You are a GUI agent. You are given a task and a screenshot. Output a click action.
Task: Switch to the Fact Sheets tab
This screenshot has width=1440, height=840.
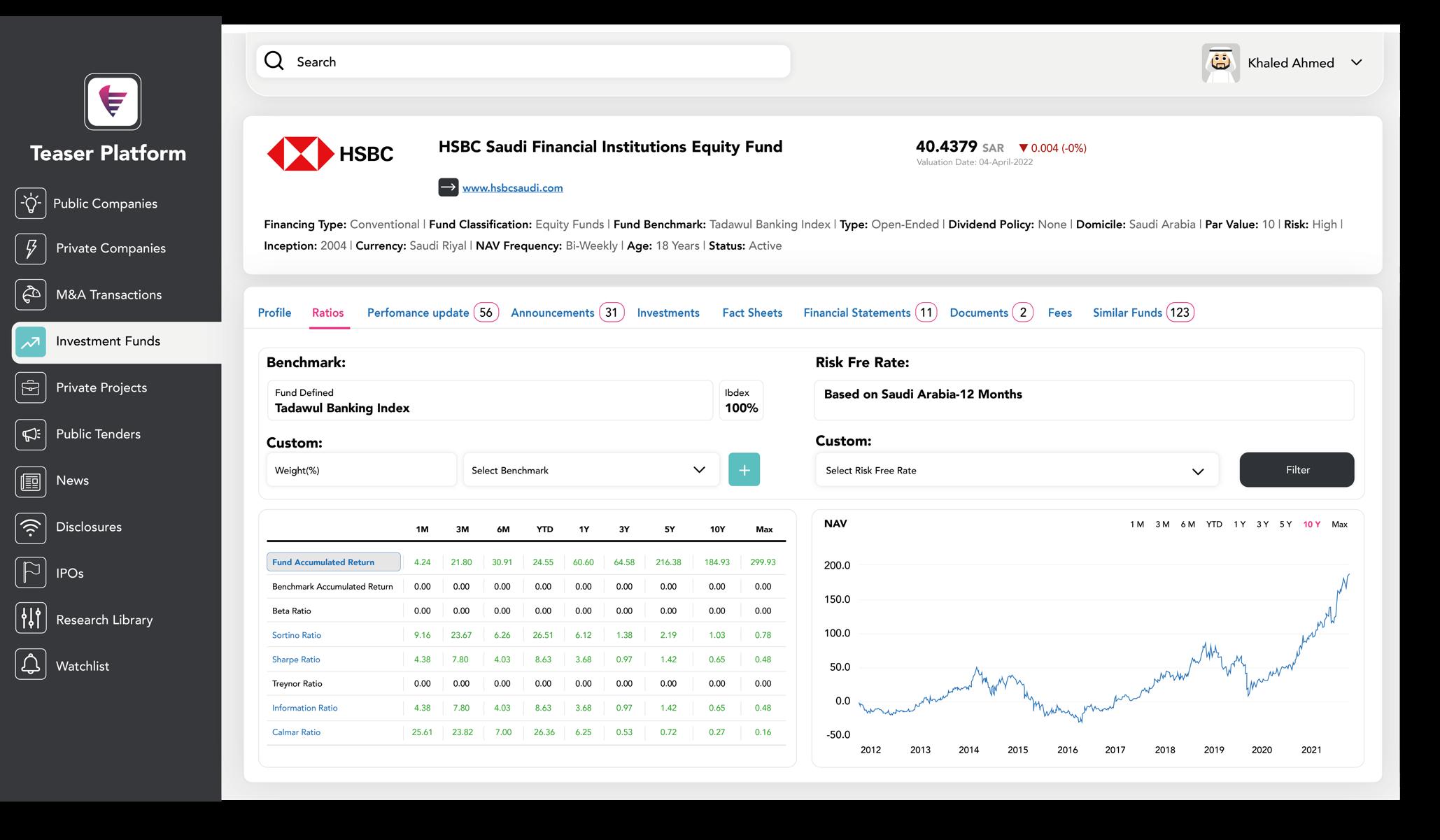coord(752,313)
